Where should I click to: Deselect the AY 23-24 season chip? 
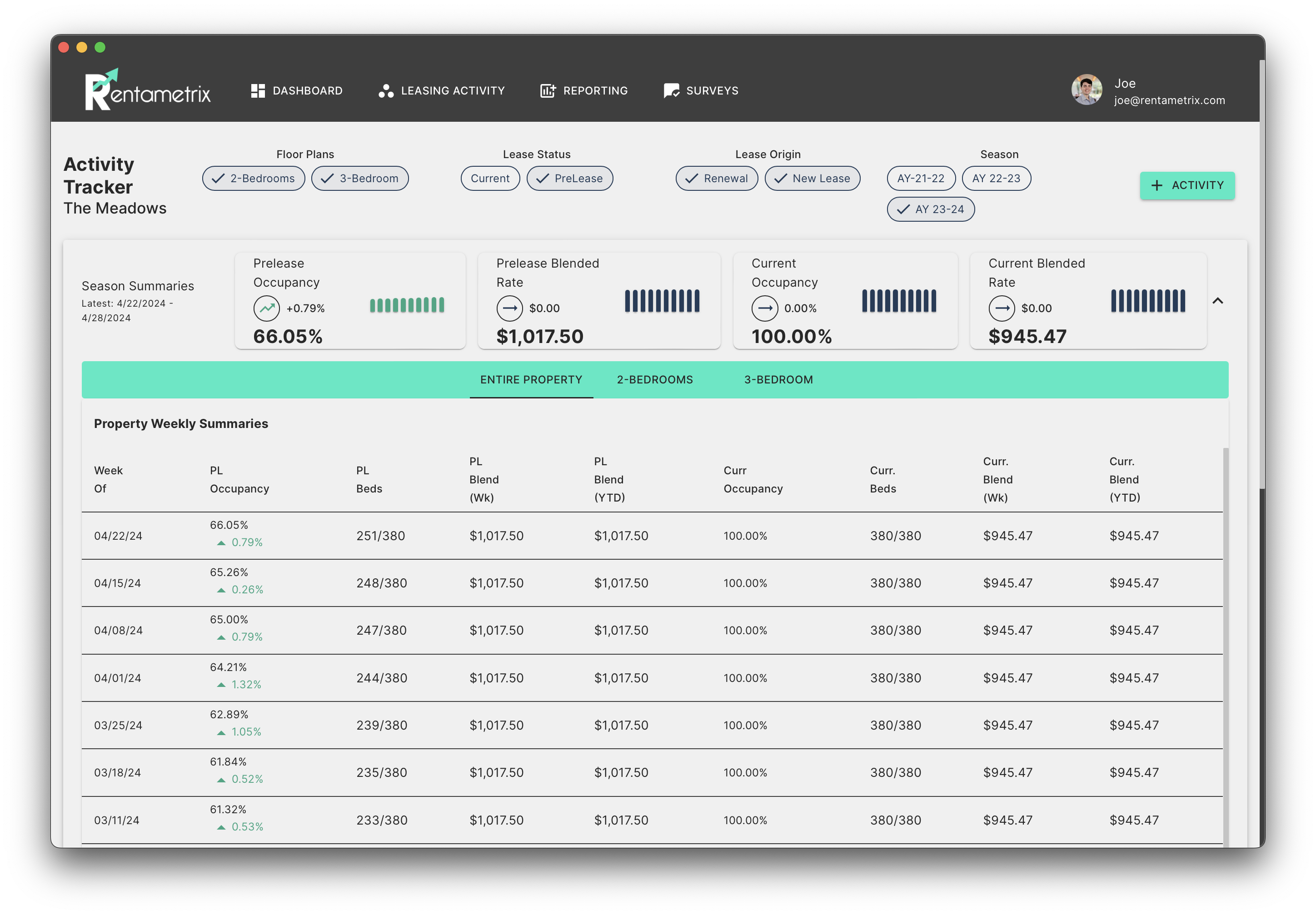click(930, 209)
